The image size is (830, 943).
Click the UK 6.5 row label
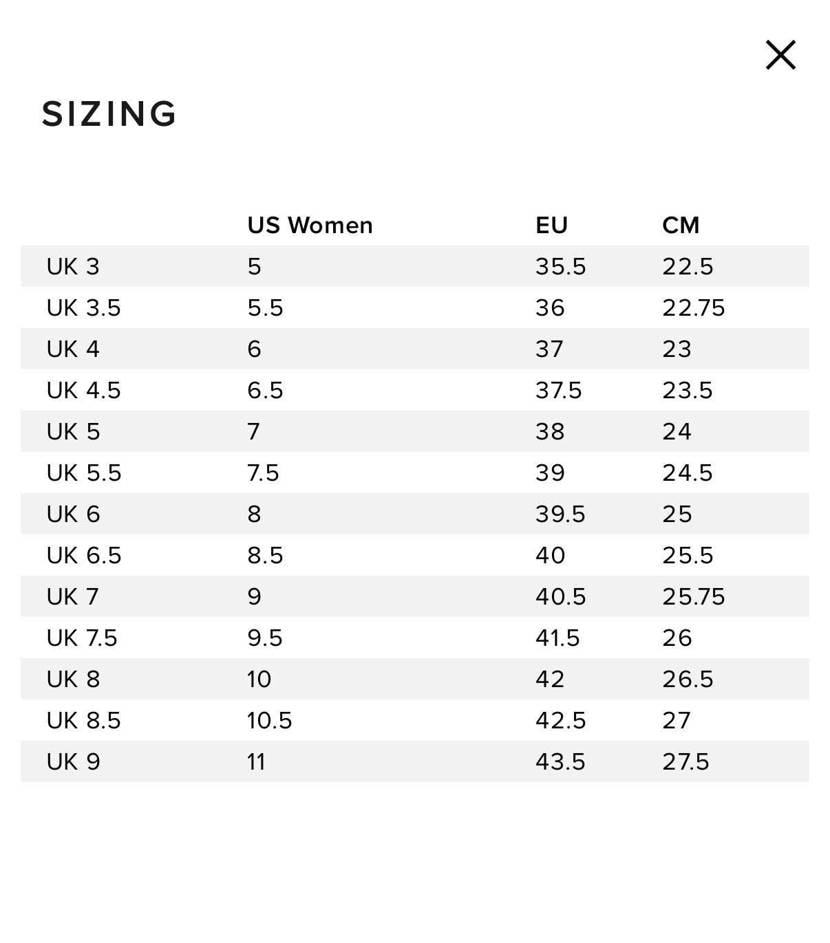[x=83, y=555]
